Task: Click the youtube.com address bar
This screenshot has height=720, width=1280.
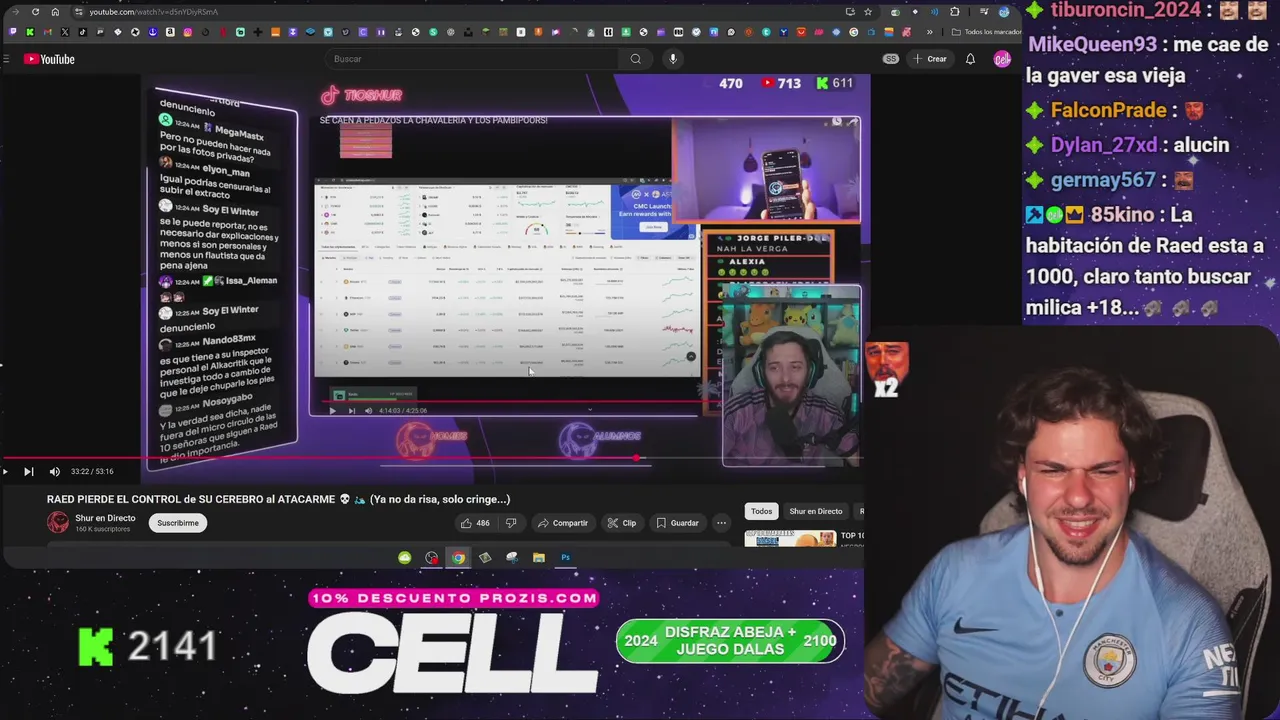Action: [460, 12]
